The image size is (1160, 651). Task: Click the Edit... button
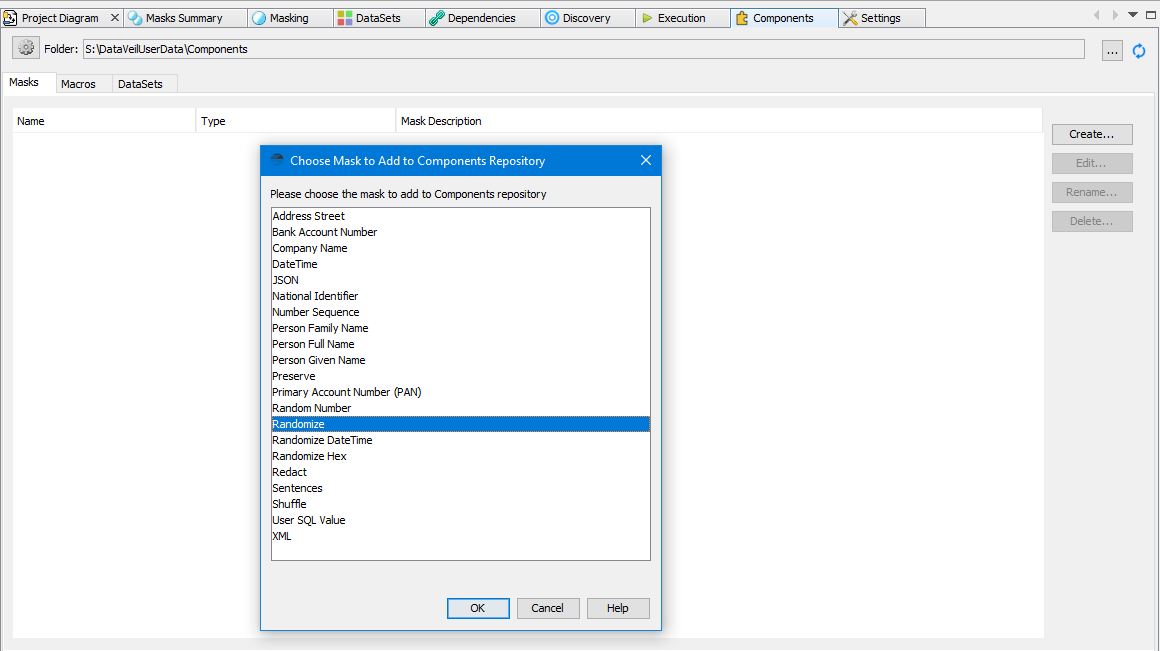pos(1092,163)
